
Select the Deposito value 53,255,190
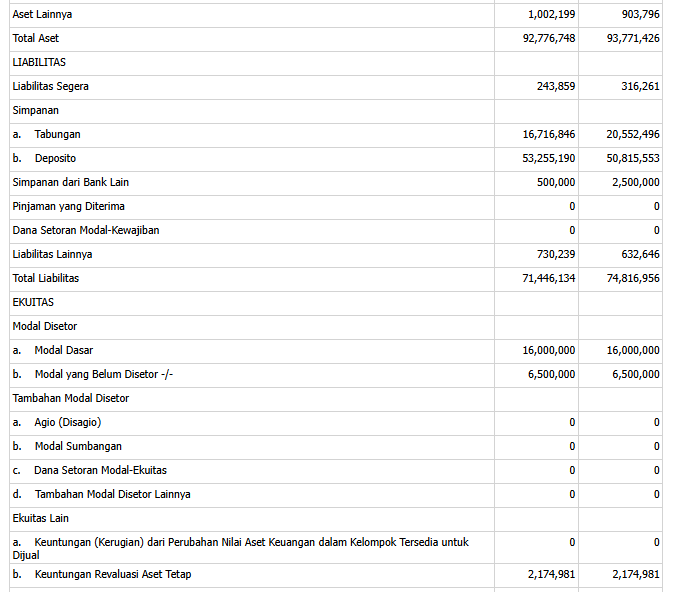(x=548, y=158)
